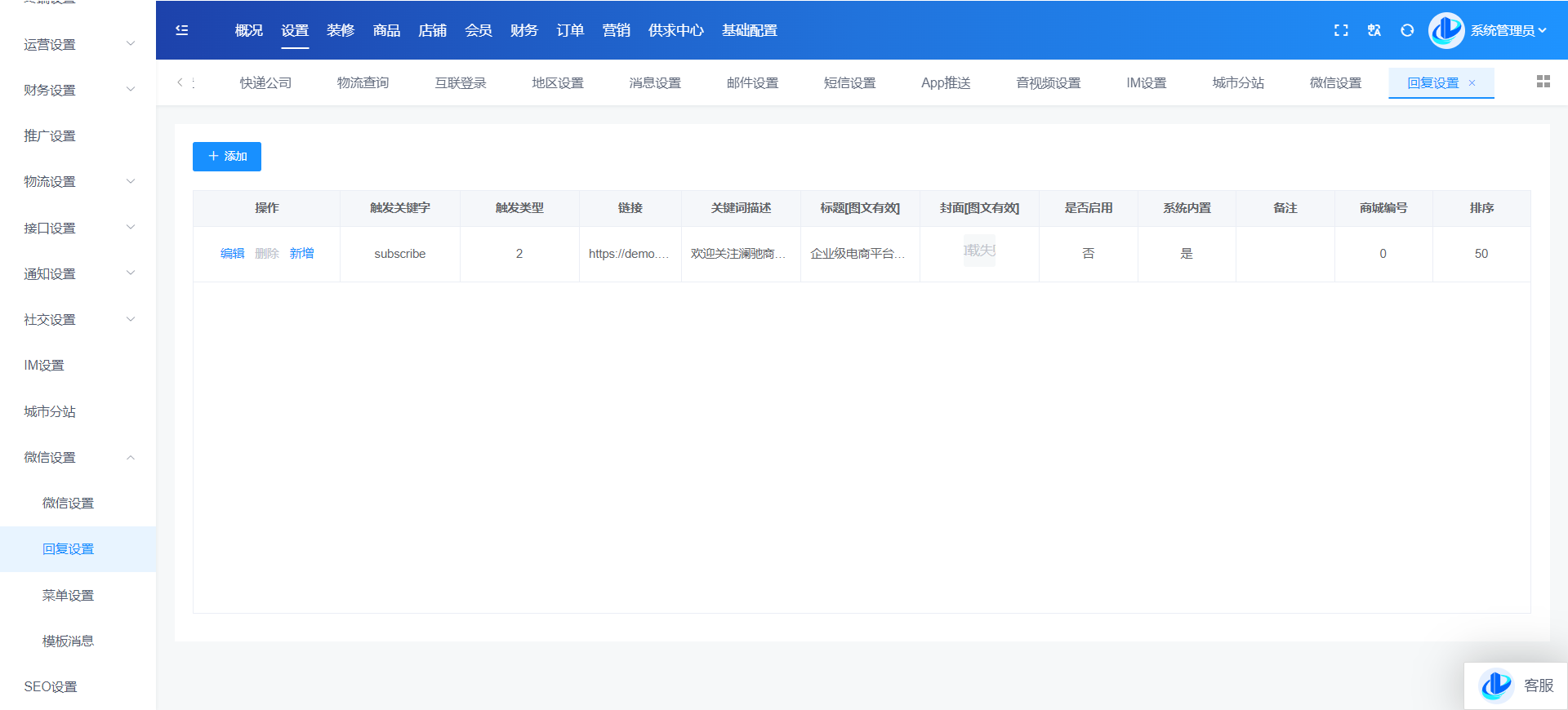Open the 客服 support widget
This screenshot has height=710, width=1568.
coord(1517,686)
